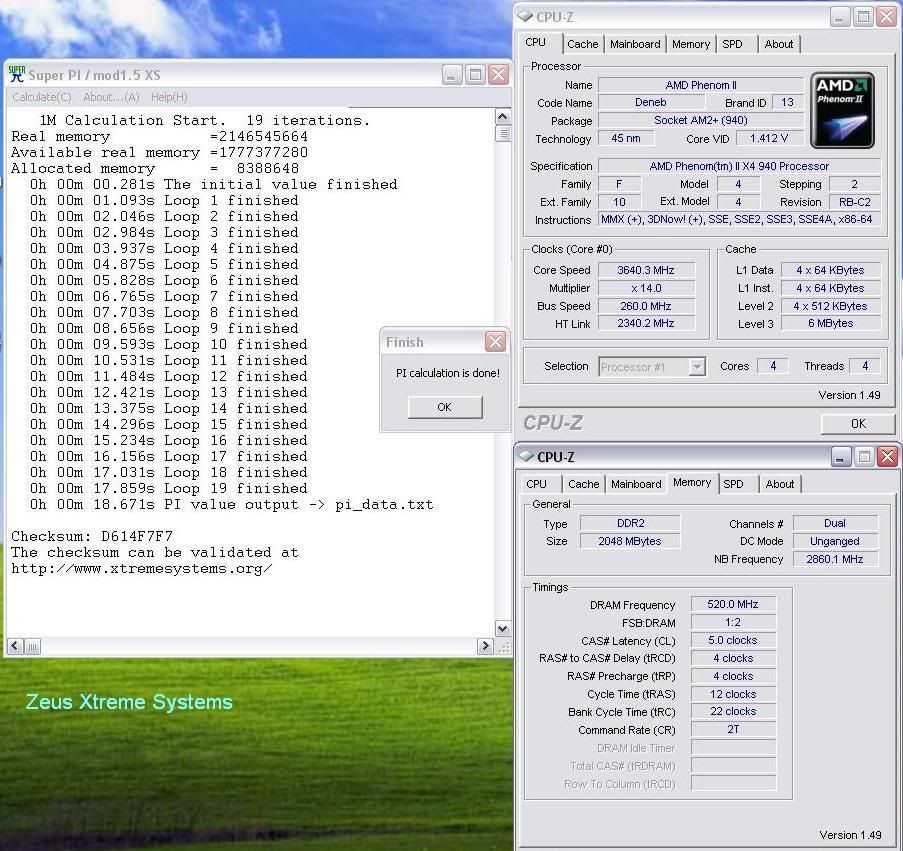Click the http://www.xtremesystems.org/ text line
903x851 pixels.
[x=142, y=569]
